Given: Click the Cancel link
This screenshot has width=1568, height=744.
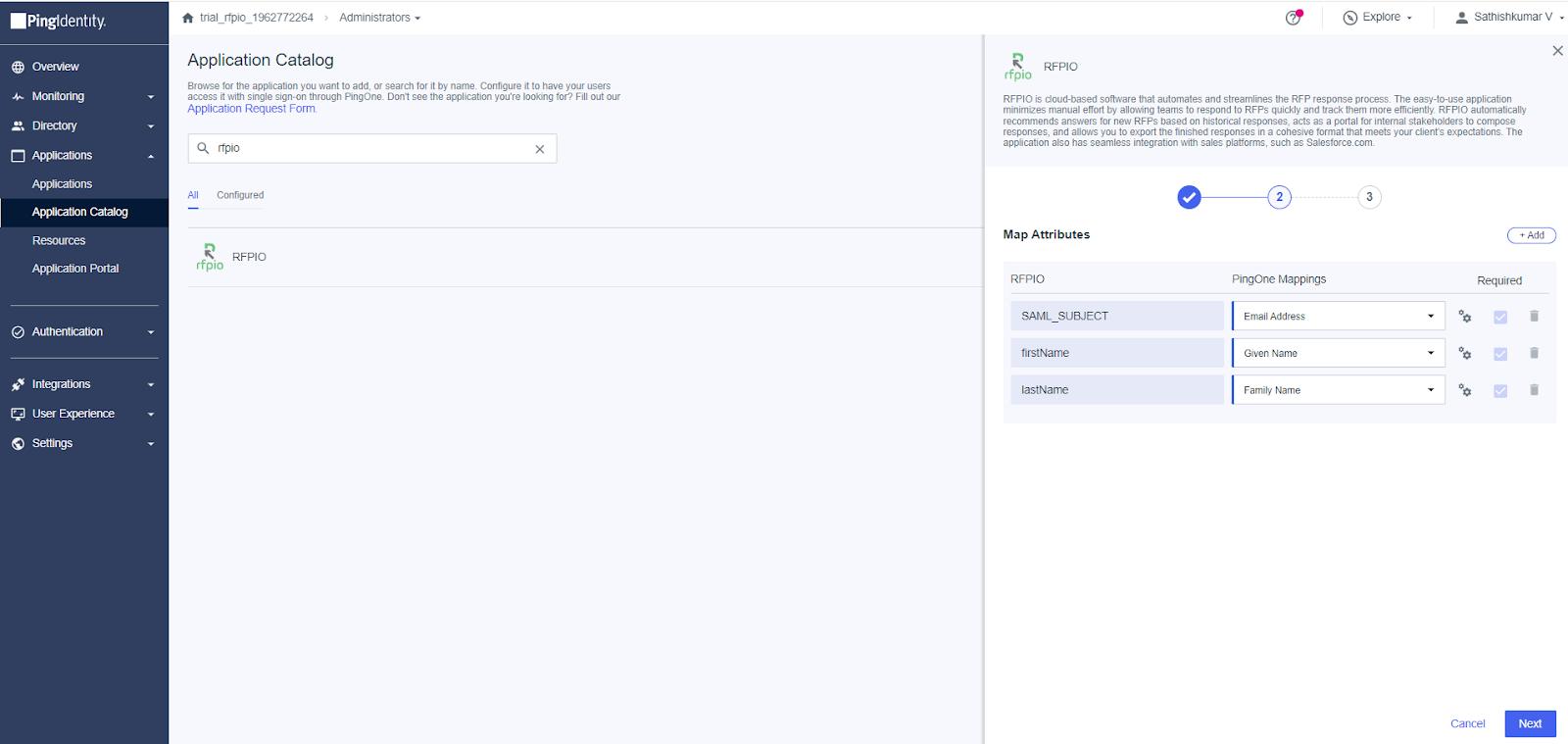Looking at the screenshot, I should [1467, 723].
